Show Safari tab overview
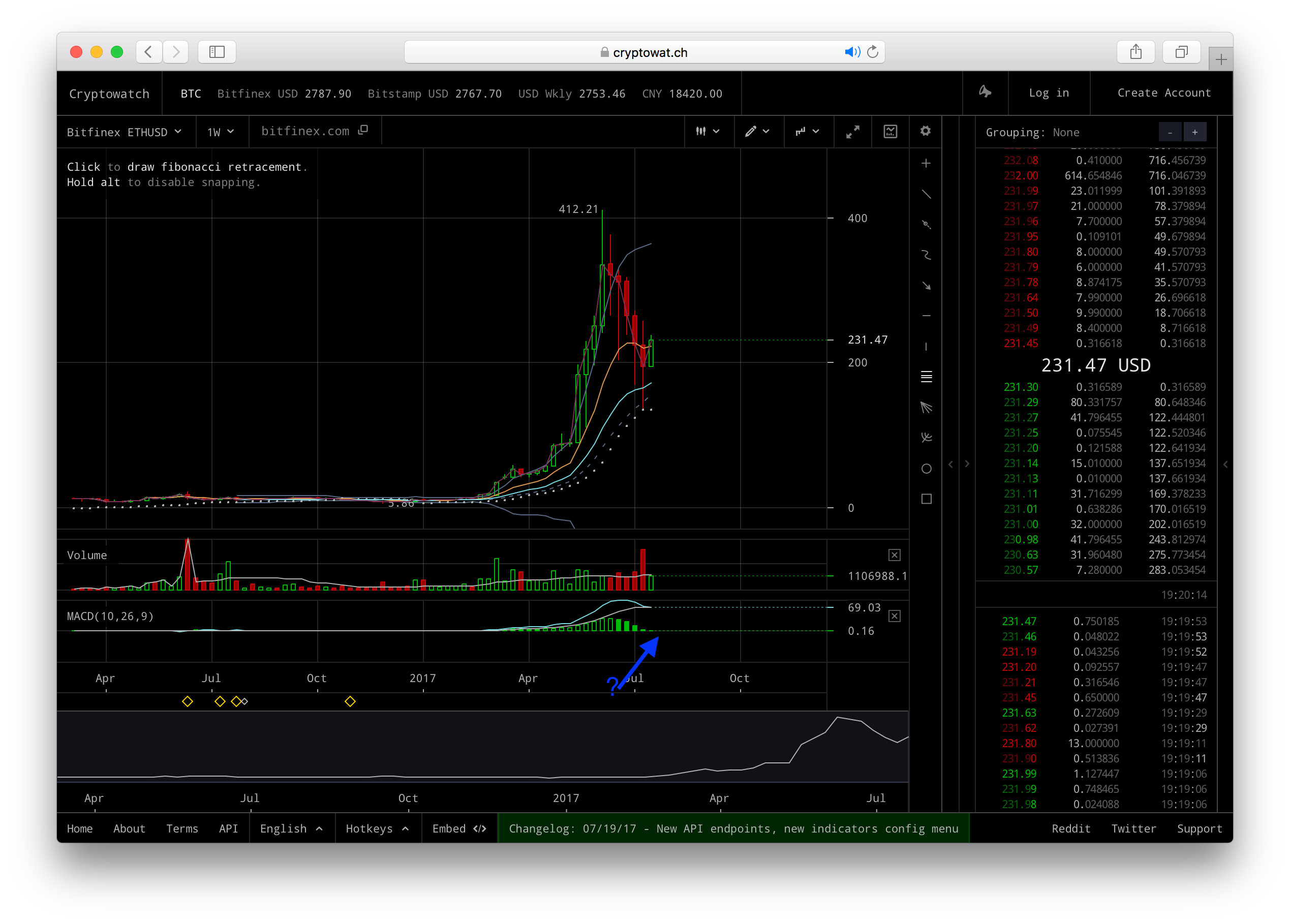 [x=1181, y=52]
